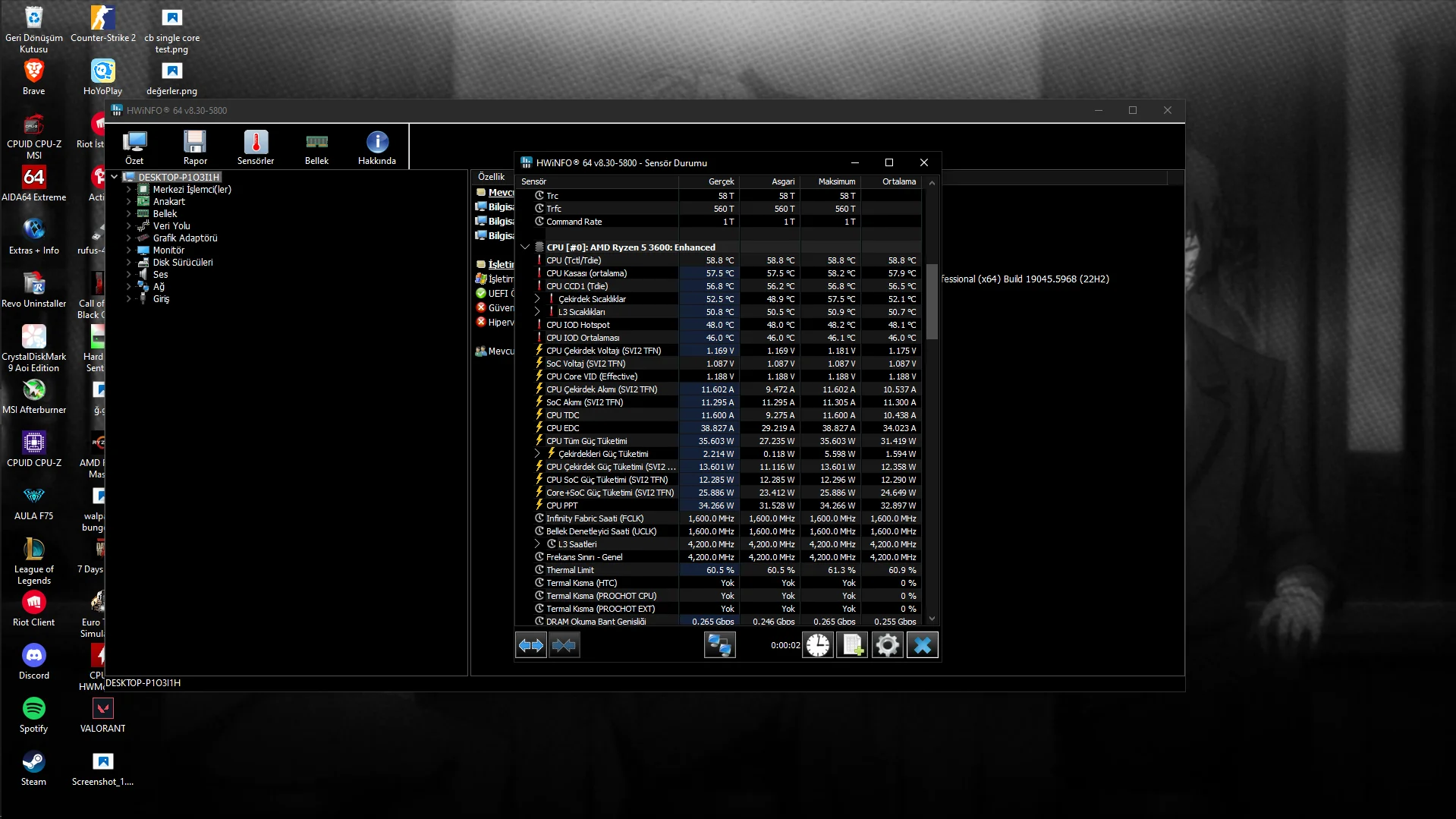
Task: Open the Spotify desktop icon
Action: tap(33, 715)
